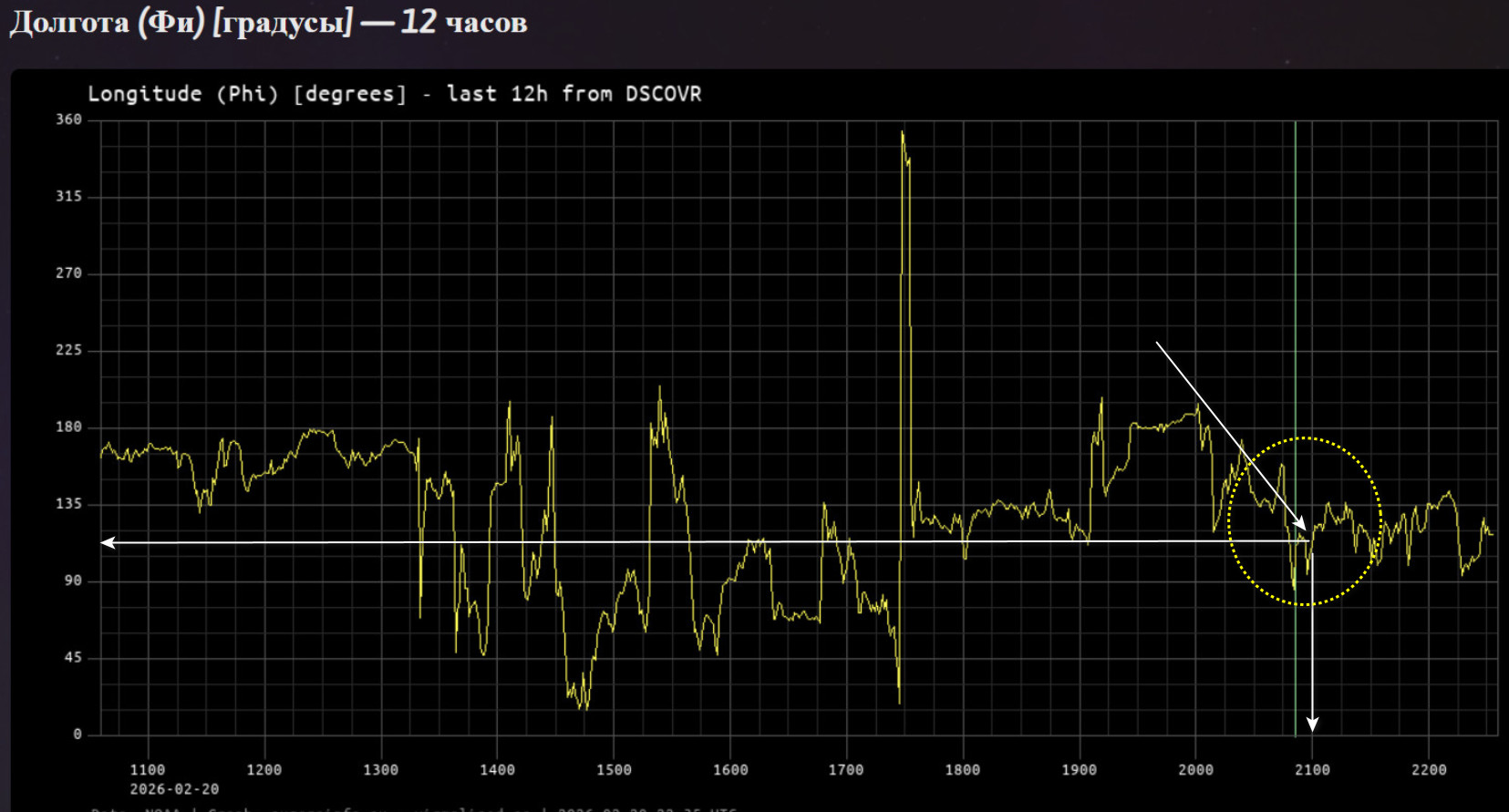This screenshot has width=1509, height=812.
Task: Click the 0 label on the Y axis
Action: [77, 734]
